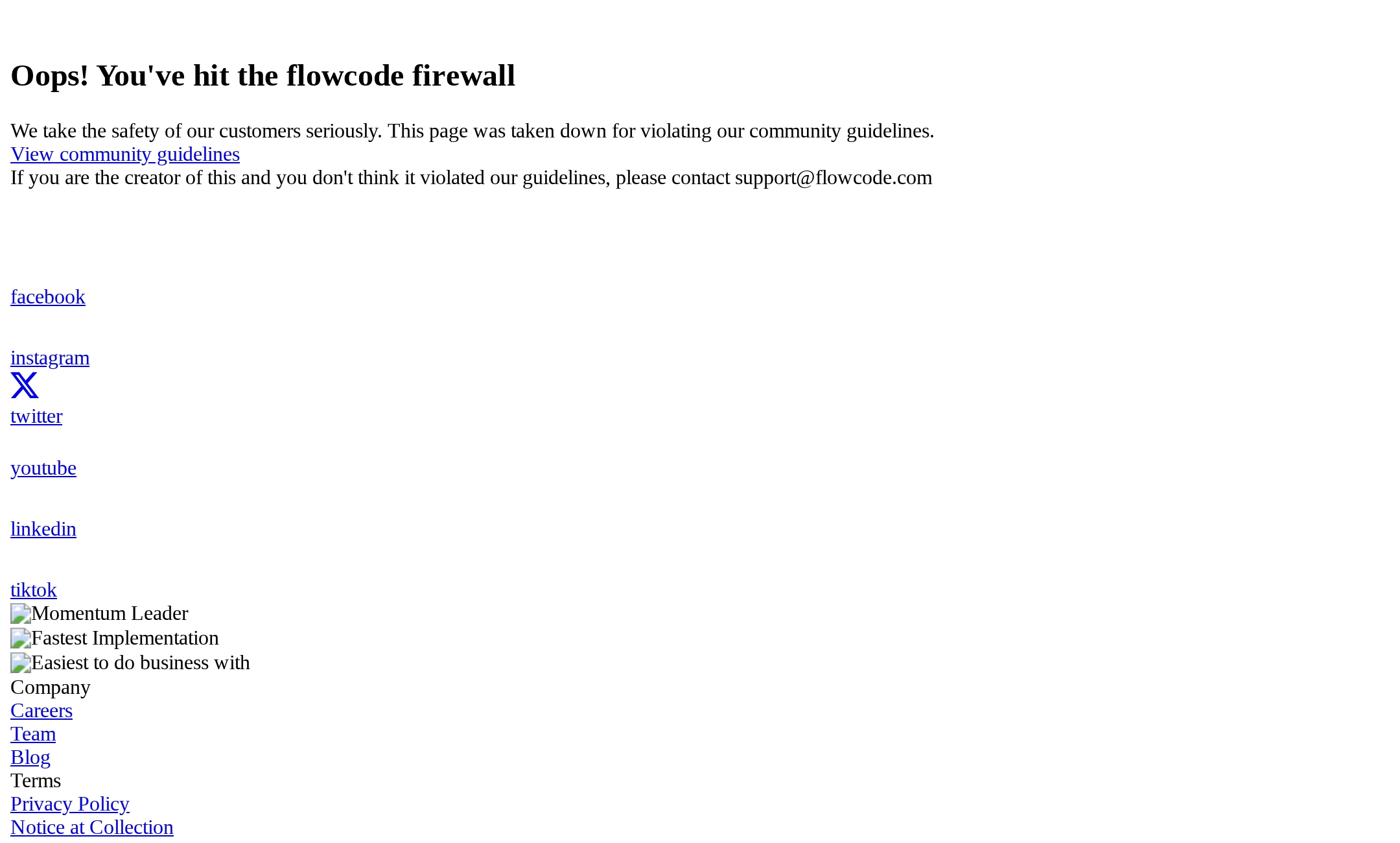Image resolution: width=1400 pixels, height=843 pixels.
Task: Click the Terms text item
Action: click(35, 780)
